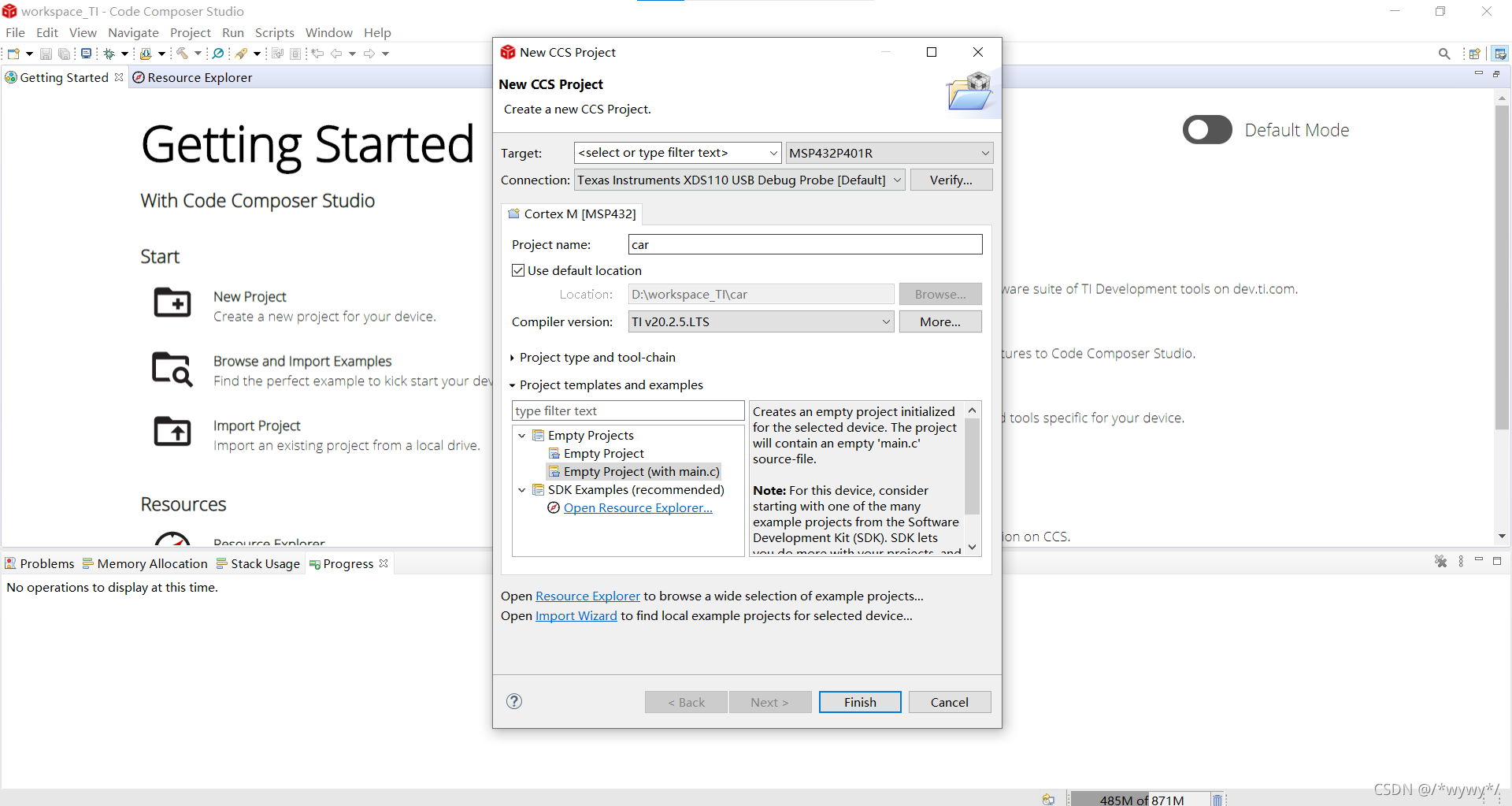This screenshot has height=806, width=1512.
Task: Open the Project menu
Action: coord(191,32)
